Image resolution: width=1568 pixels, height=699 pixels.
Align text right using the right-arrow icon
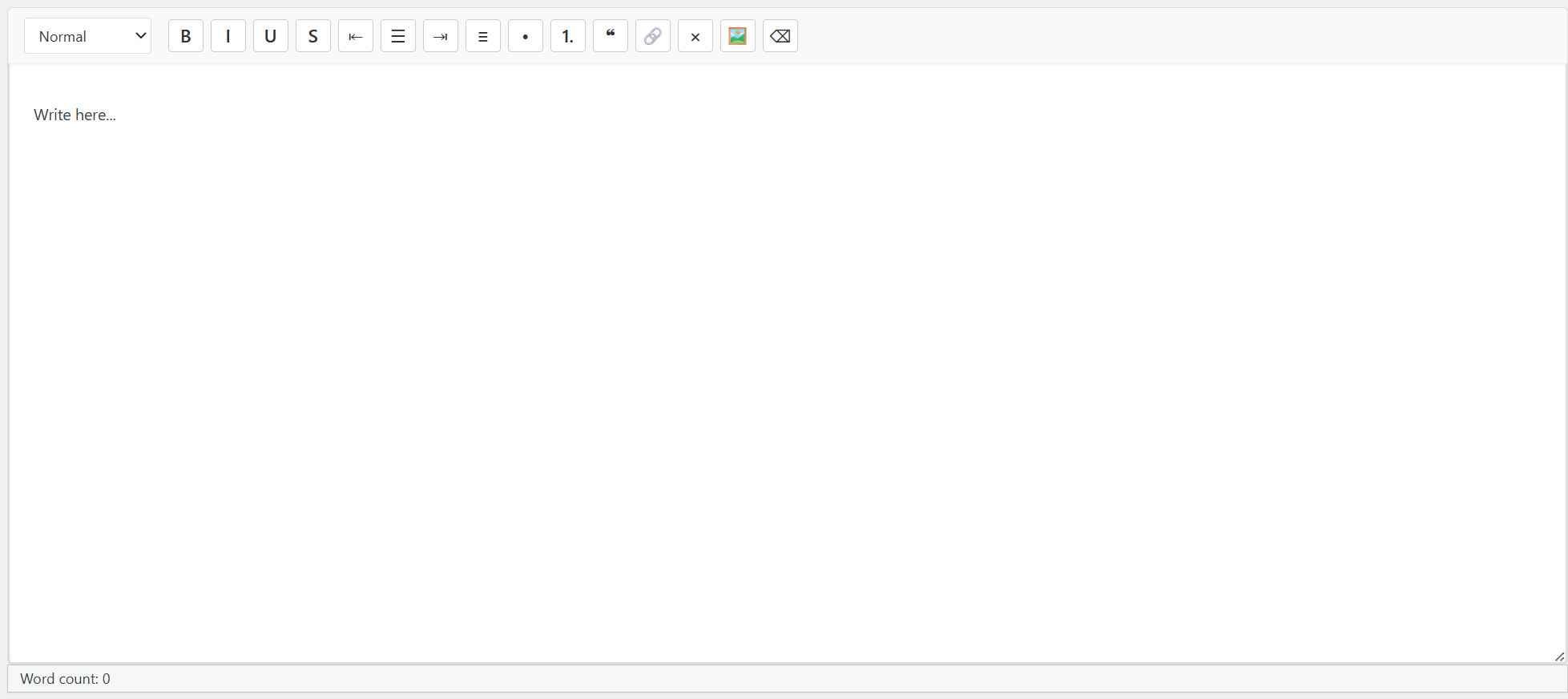tap(441, 36)
